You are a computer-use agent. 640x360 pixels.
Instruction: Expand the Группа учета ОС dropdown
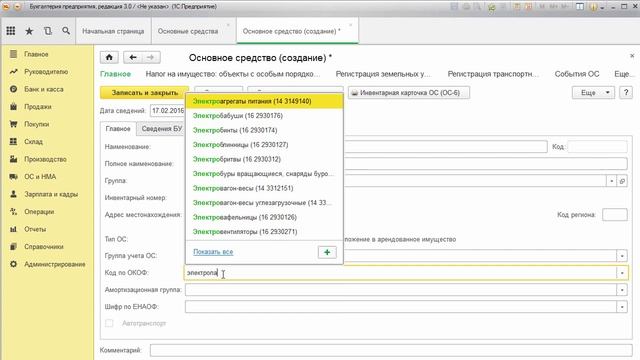pos(622,256)
